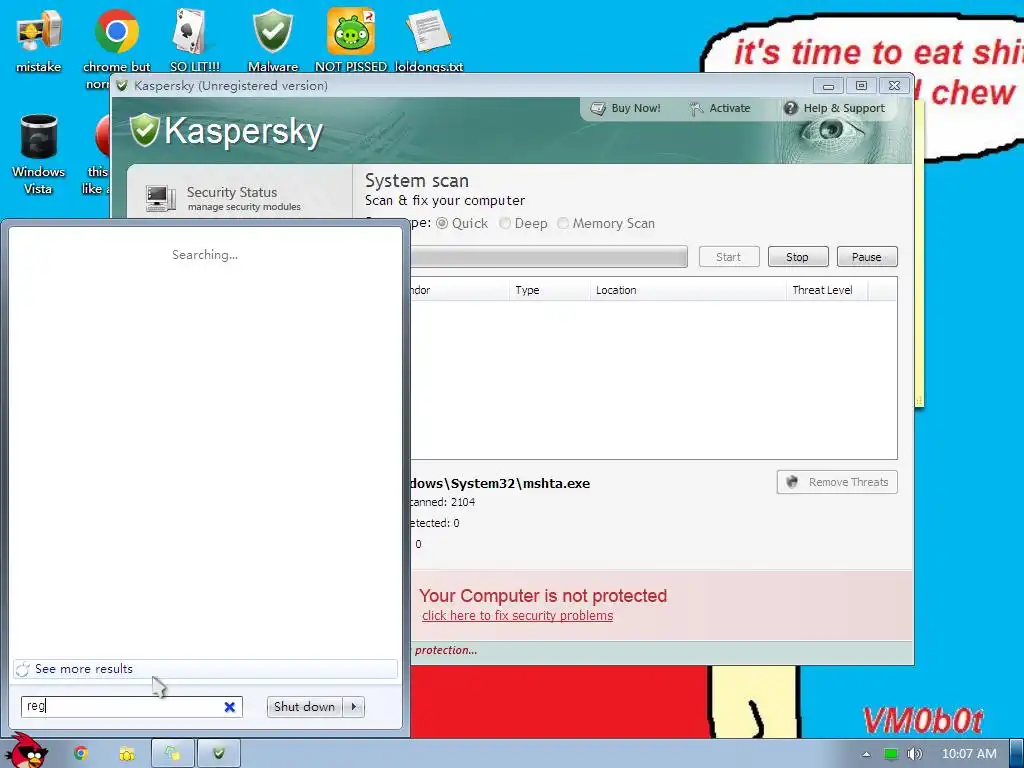Click the green network tray icon
This screenshot has height=768, width=1024.
point(891,754)
